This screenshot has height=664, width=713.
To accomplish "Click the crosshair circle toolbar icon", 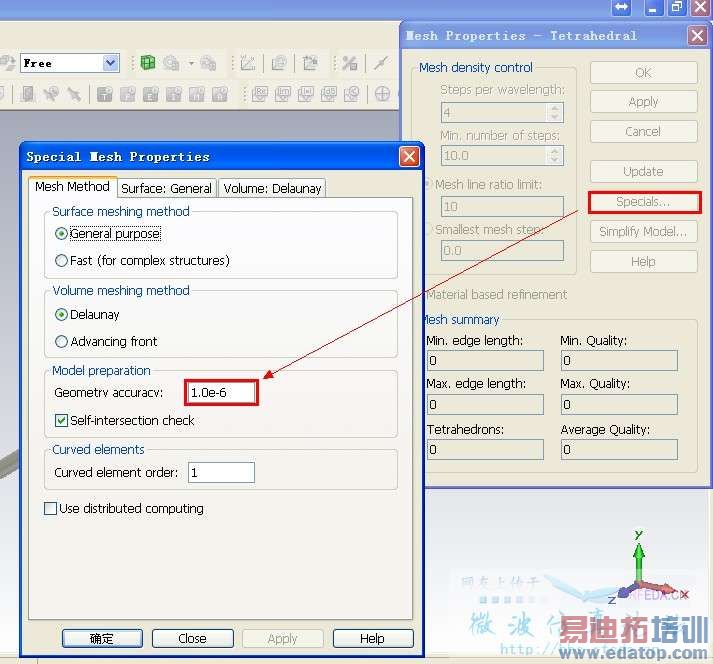I will click(382, 94).
